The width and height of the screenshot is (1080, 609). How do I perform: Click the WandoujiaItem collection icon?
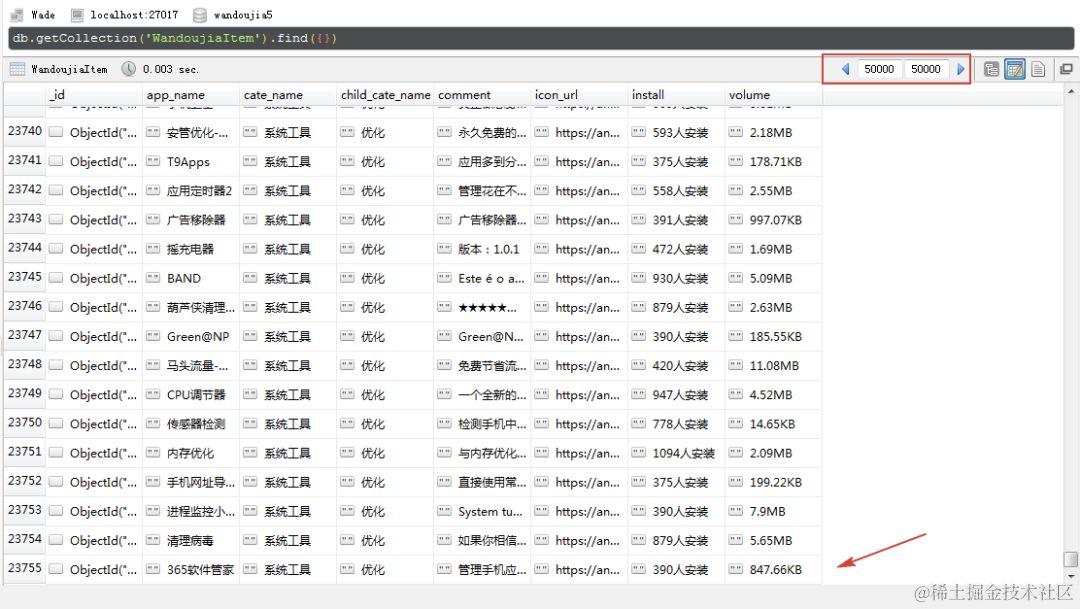pos(18,69)
